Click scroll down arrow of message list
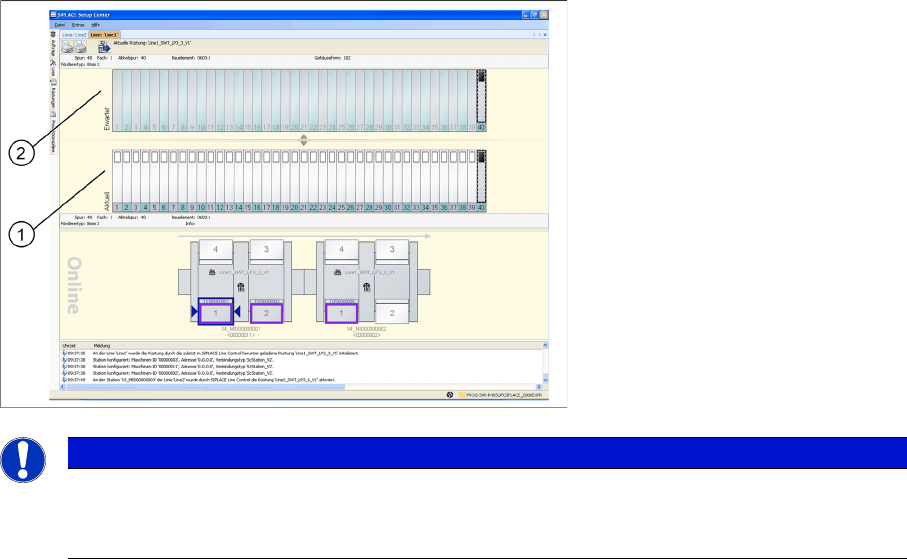The image size is (907, 559). tap(545, 380)
